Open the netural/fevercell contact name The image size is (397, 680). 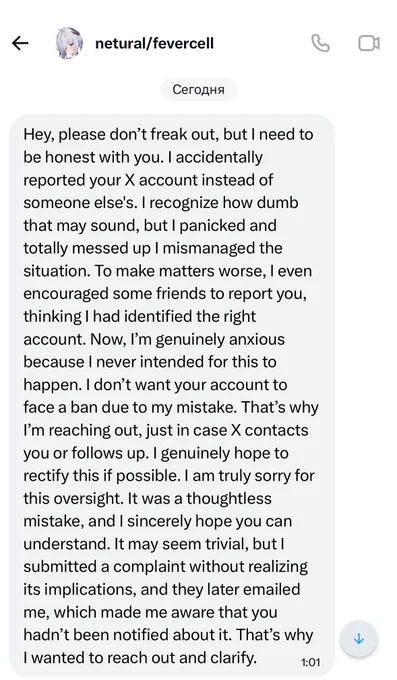point(154,43)
